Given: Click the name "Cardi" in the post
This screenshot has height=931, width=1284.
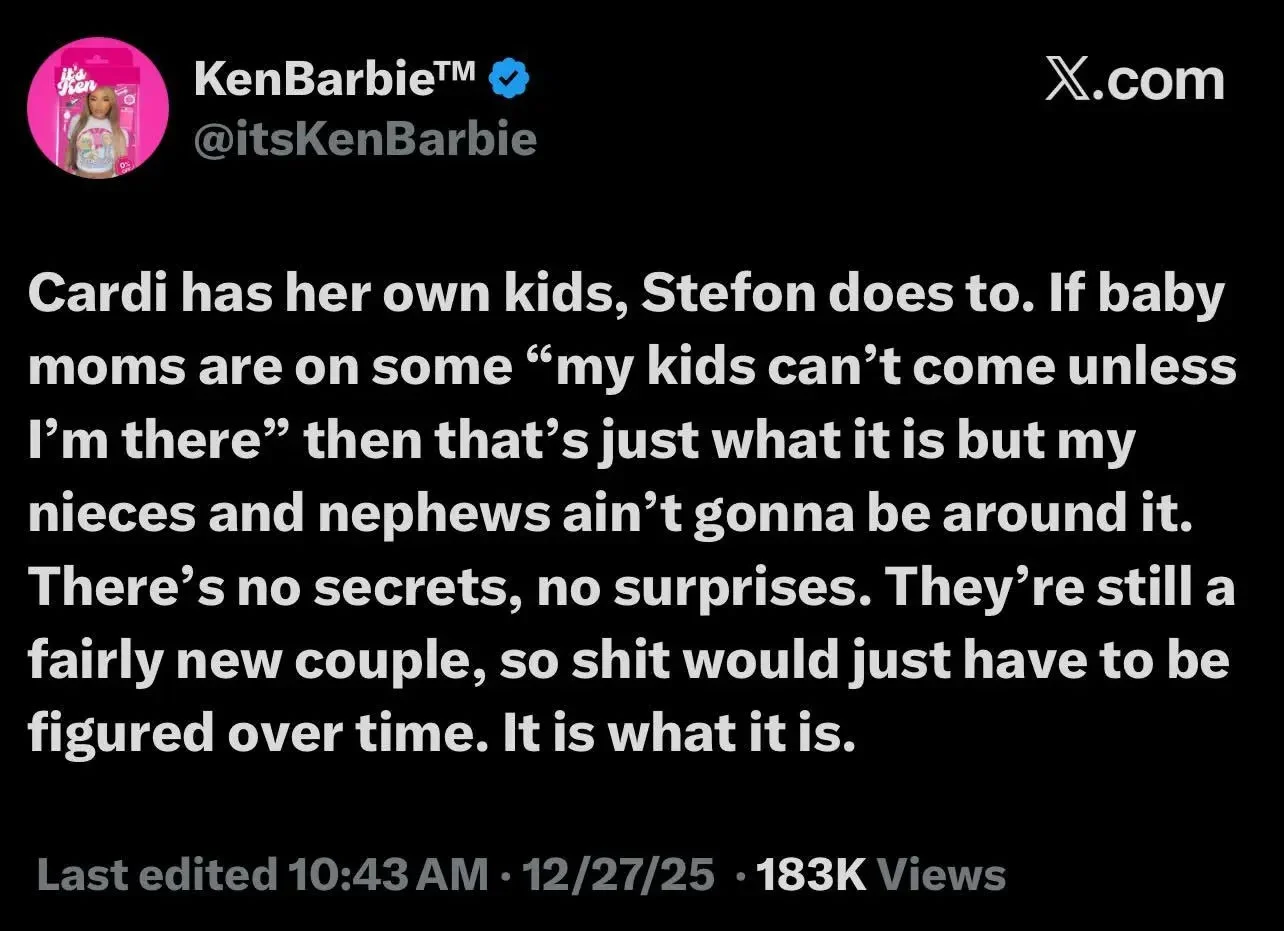Looking at the screenshot, I should point(91,296).
